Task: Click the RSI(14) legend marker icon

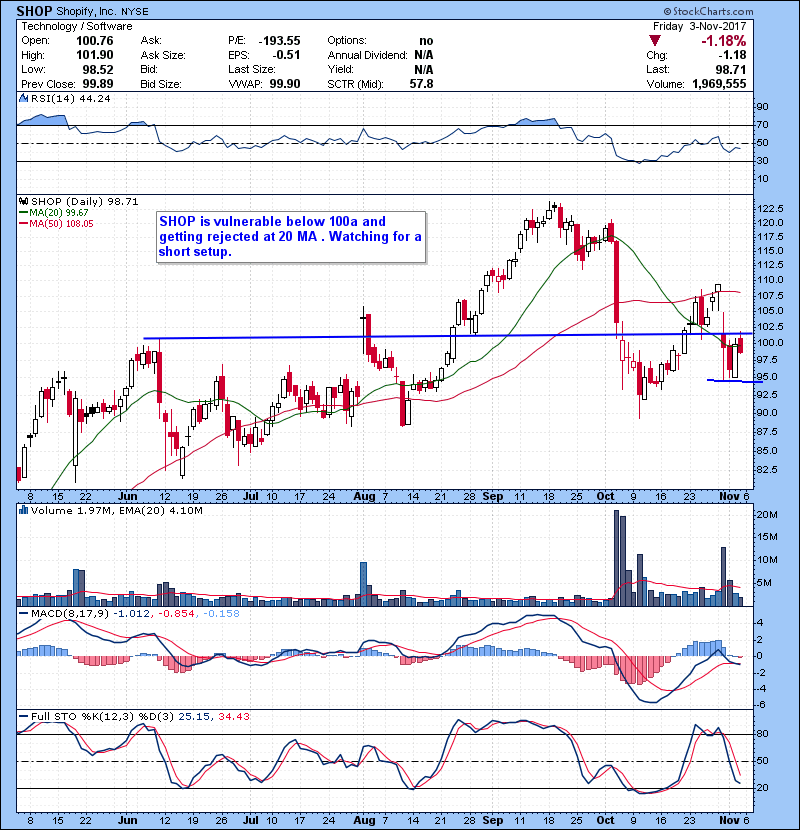Action: [x=23, y=98]
